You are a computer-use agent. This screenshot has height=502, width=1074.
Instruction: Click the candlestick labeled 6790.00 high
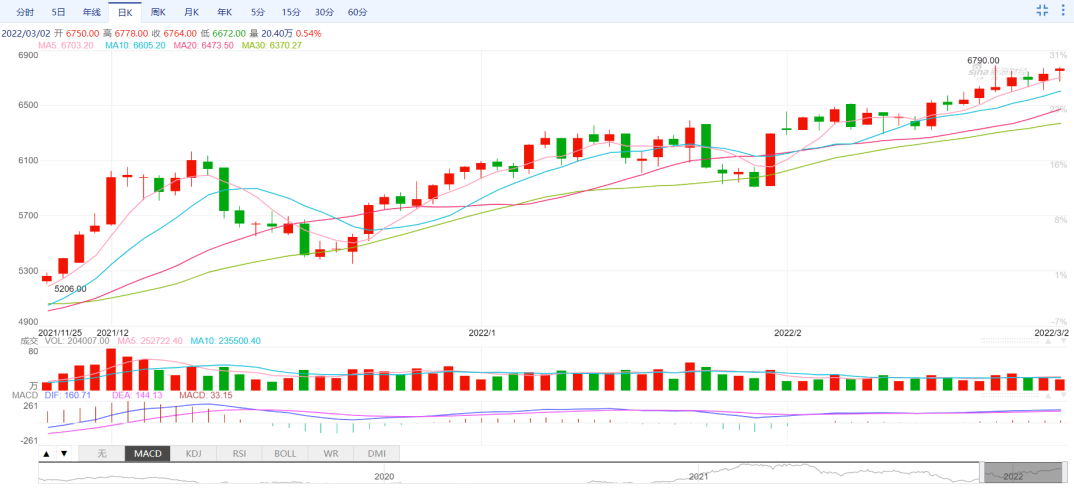pyautogui.click(x=996, y=87)
